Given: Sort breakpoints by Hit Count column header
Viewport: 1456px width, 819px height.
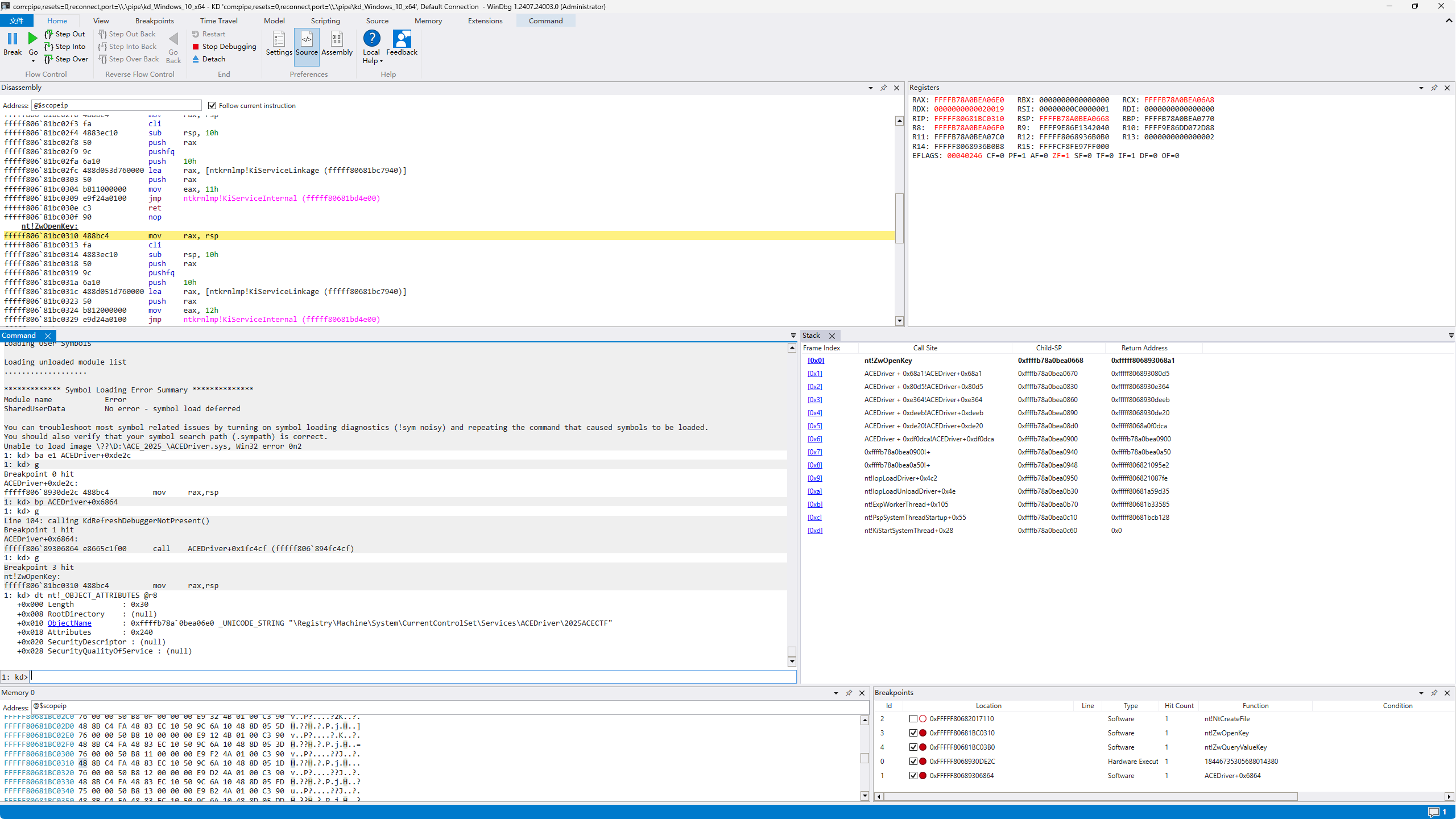Looking at the screenshot, I should point(1179,706).
